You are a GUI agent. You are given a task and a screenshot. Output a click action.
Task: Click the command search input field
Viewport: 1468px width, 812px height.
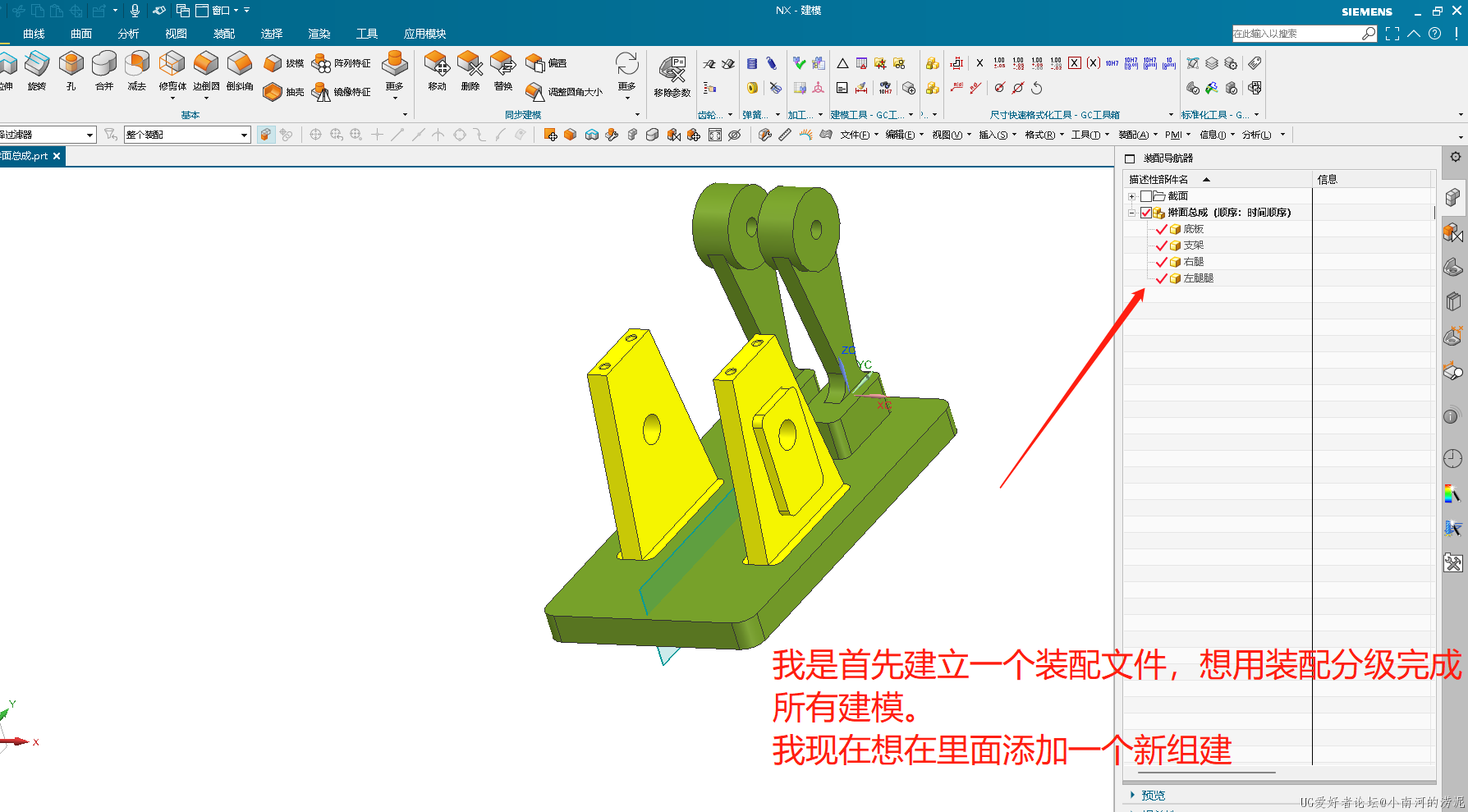1296,34
